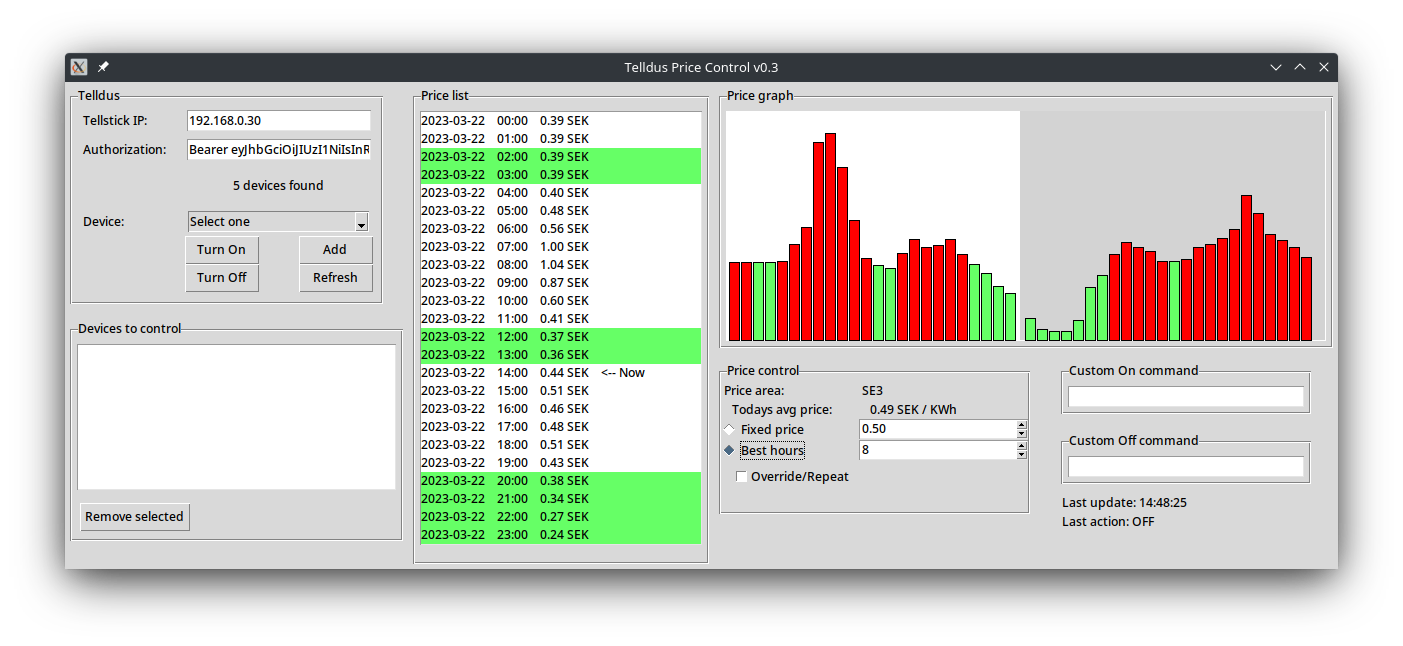Viewport: 1403px width, 646px height.
Task: Open the Device 'Select one' dropdown
Action: [x=278, y=221]
